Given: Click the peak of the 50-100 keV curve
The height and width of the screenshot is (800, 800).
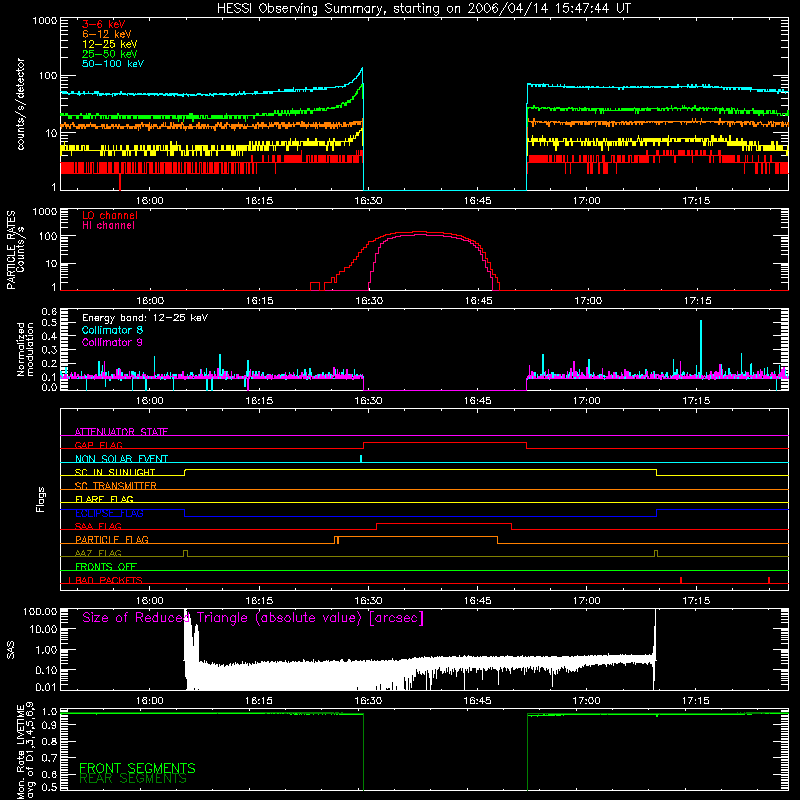Looking at the screenshot, I should (362, 68).
